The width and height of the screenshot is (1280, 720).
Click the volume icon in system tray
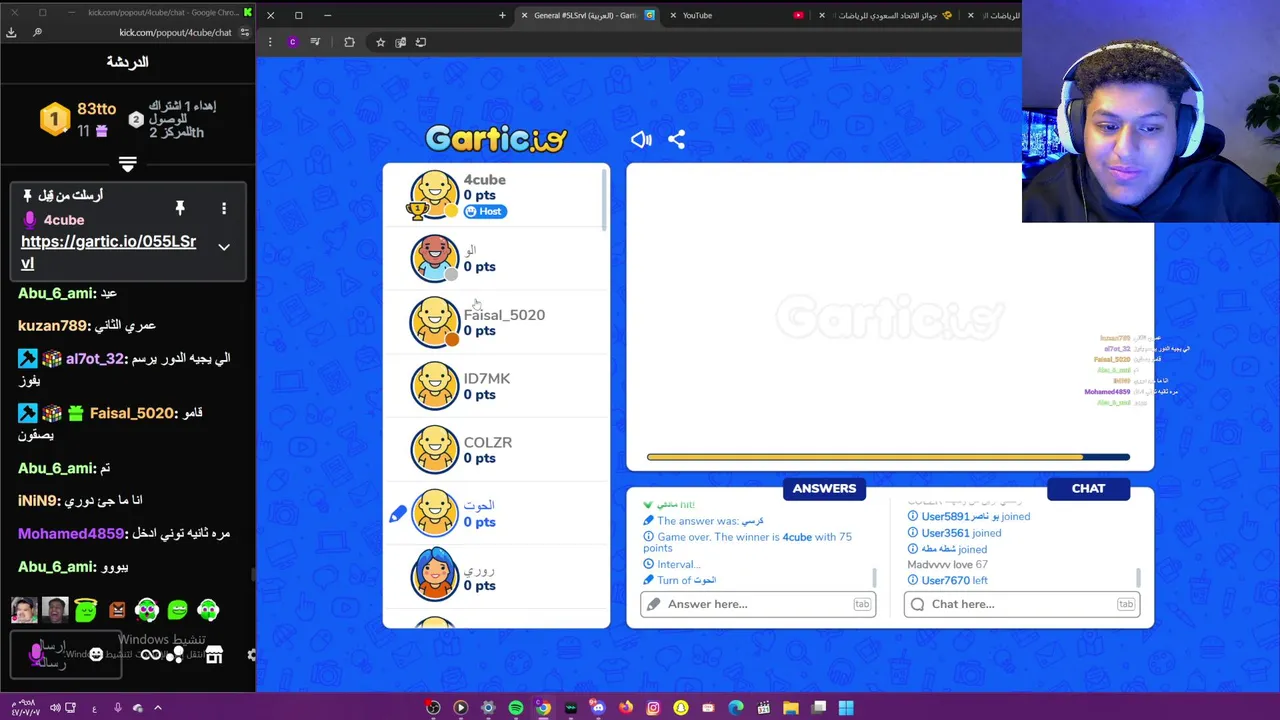click(55, 708)
